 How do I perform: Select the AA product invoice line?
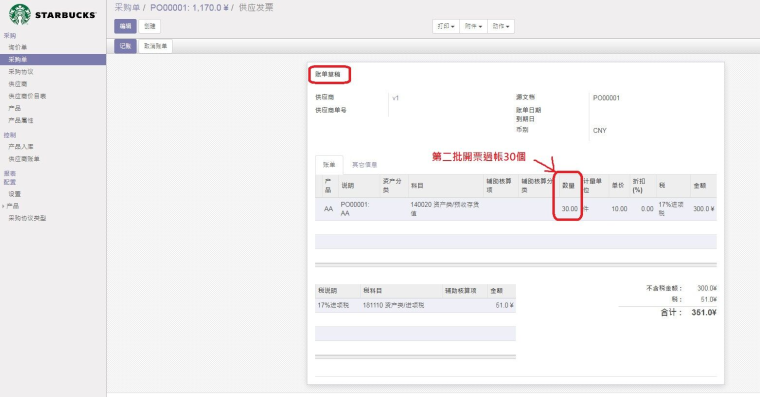pos(516,209)
